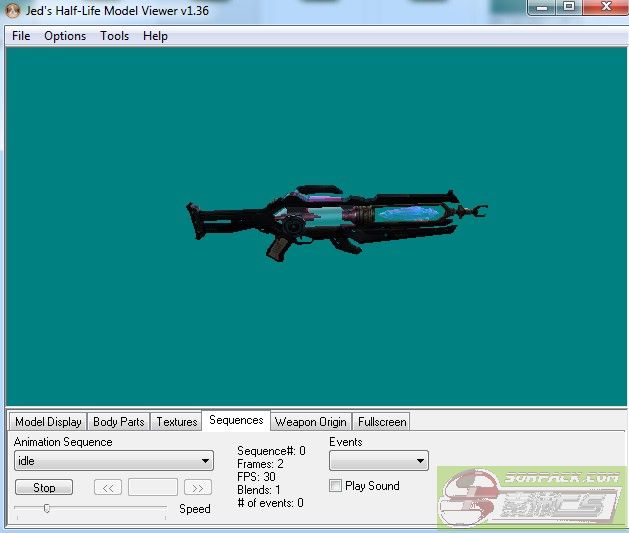Click the previous frame << button
Image resolution: width=629 pixels, height=533 pixels.
point(108,488)
